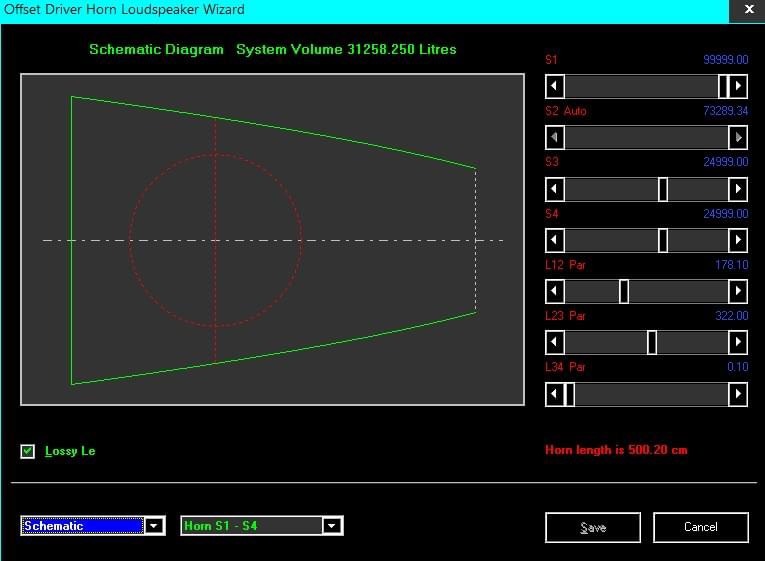
Task: Click the S4 slider thumb
Action: (x=663, y=240)
